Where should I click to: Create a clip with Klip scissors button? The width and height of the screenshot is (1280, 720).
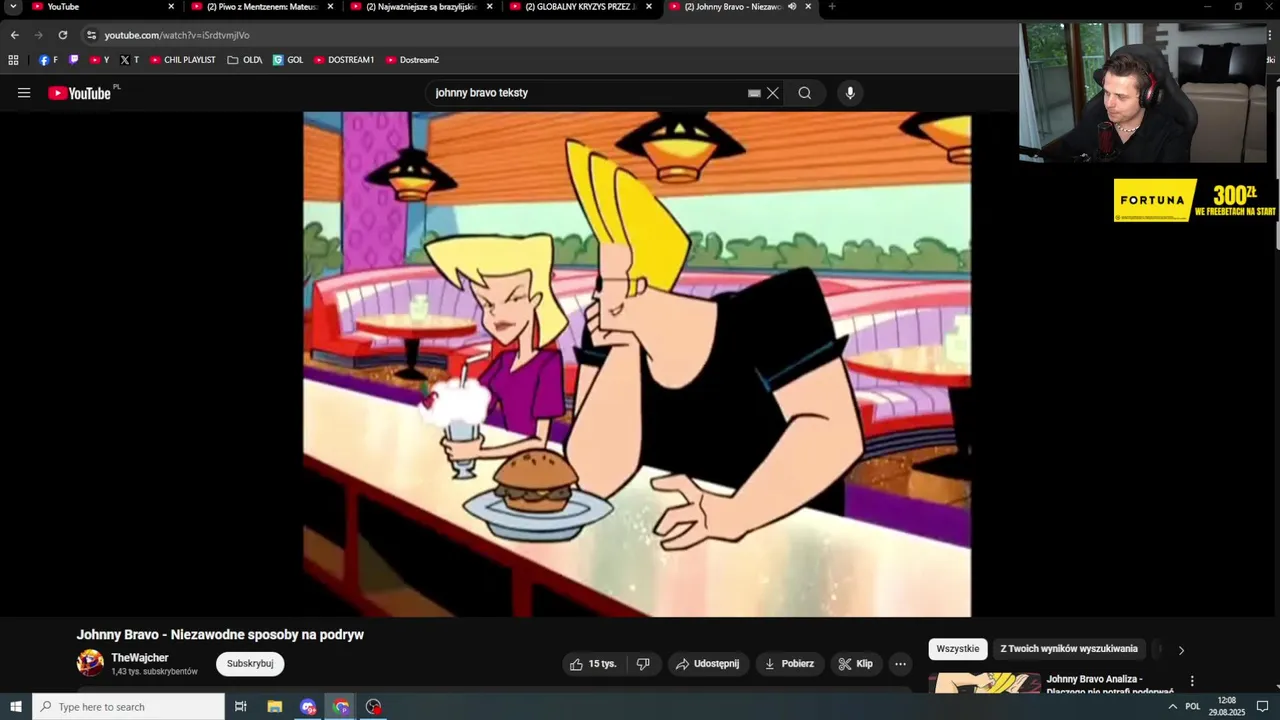click(856, 664)
